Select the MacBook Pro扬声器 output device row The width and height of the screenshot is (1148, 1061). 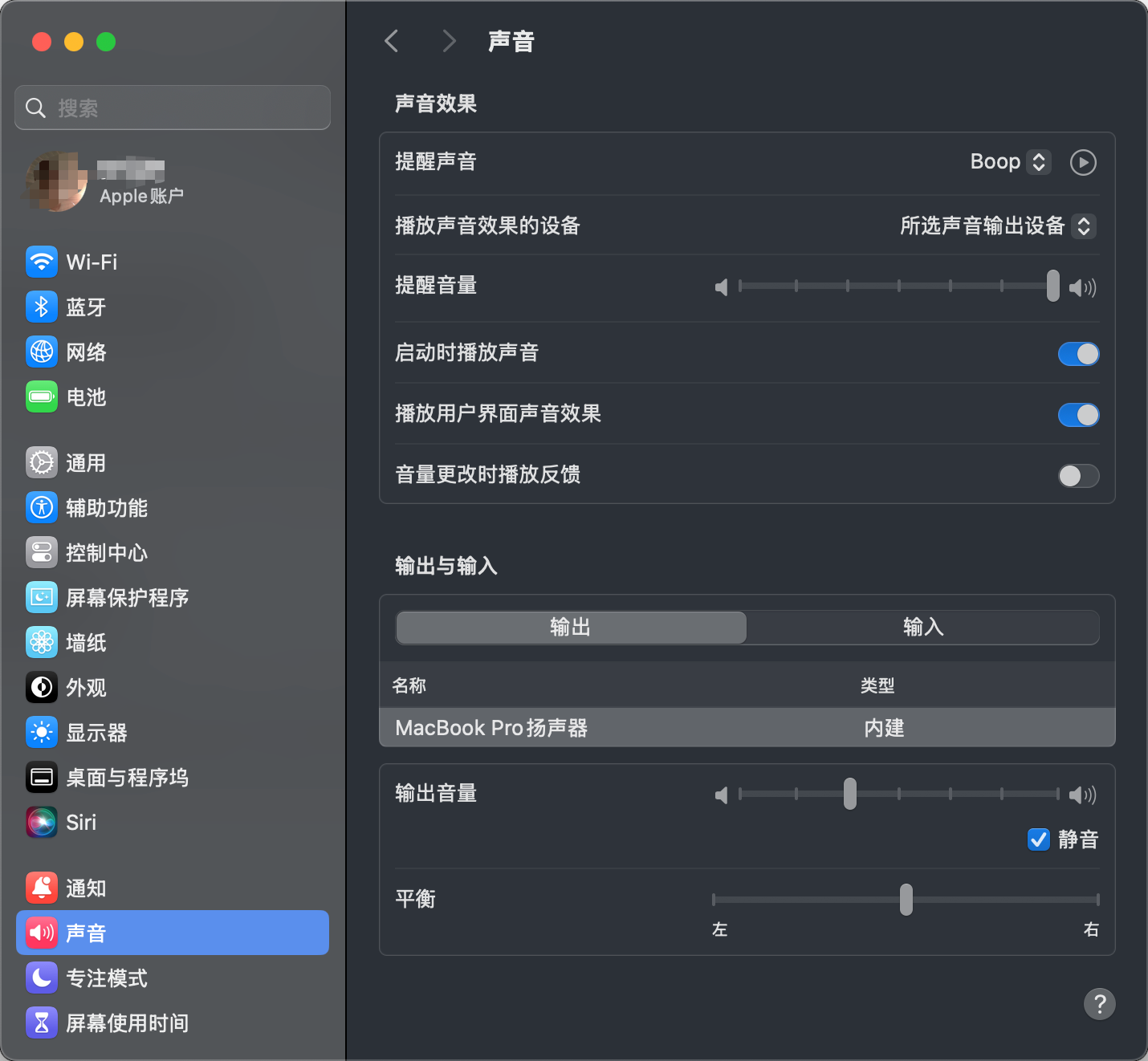[x=747, y=728]
